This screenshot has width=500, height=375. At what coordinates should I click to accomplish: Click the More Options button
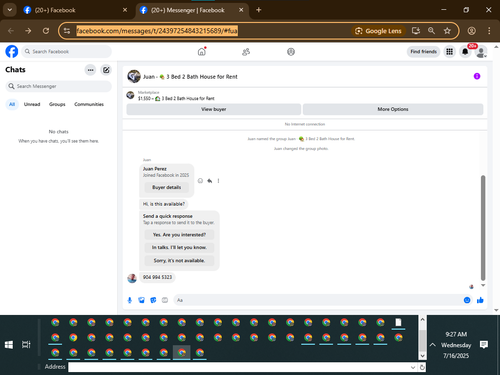point(393,109)
